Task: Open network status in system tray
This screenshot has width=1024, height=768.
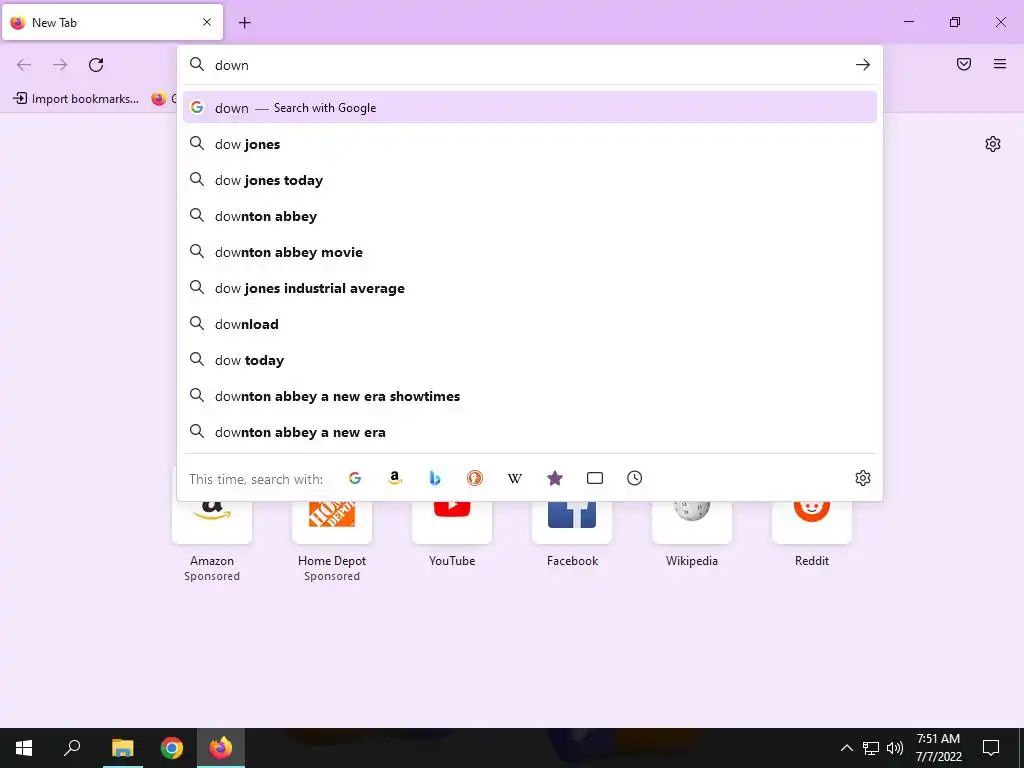Action: tap(871, 748)
